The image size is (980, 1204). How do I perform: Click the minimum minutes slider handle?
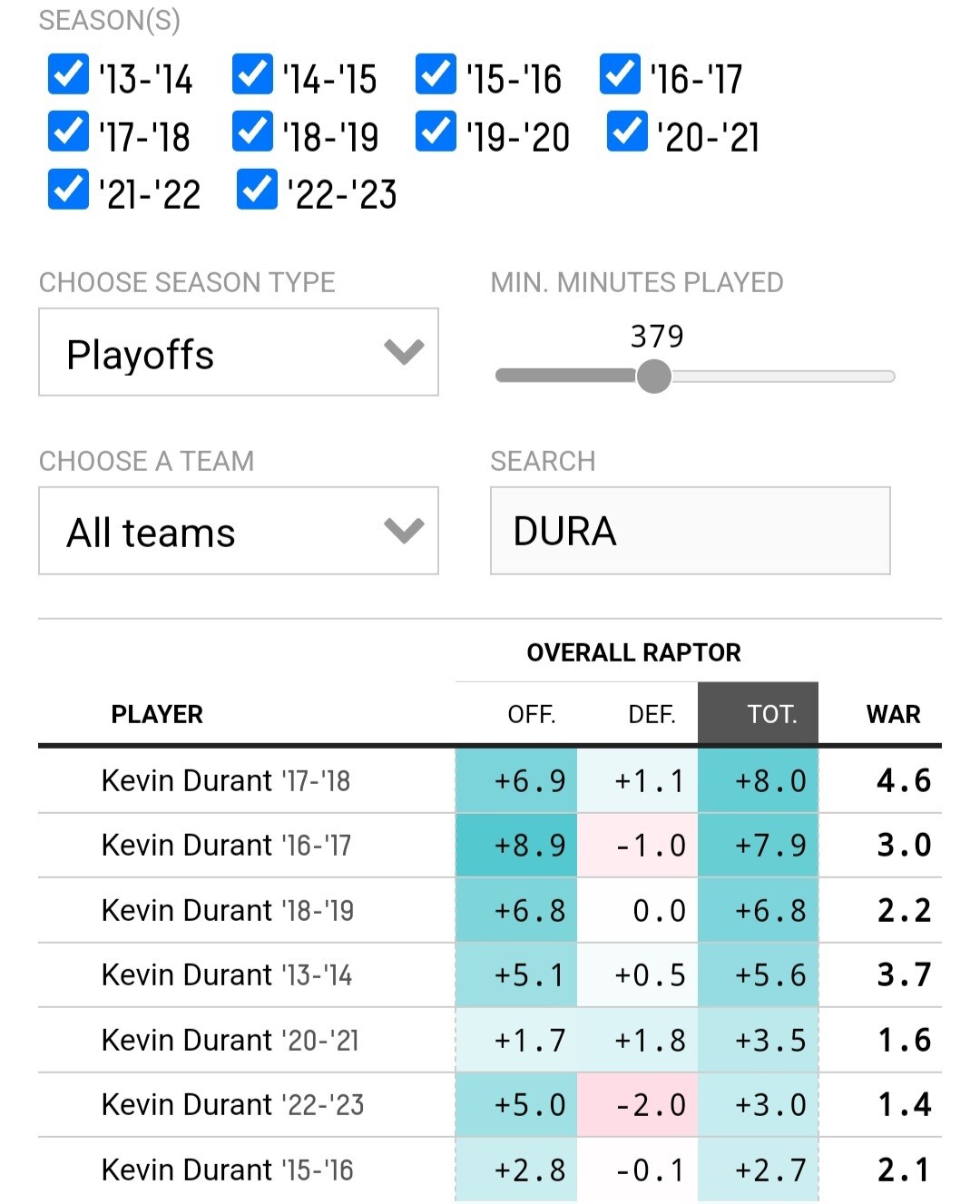click(653, 376)
